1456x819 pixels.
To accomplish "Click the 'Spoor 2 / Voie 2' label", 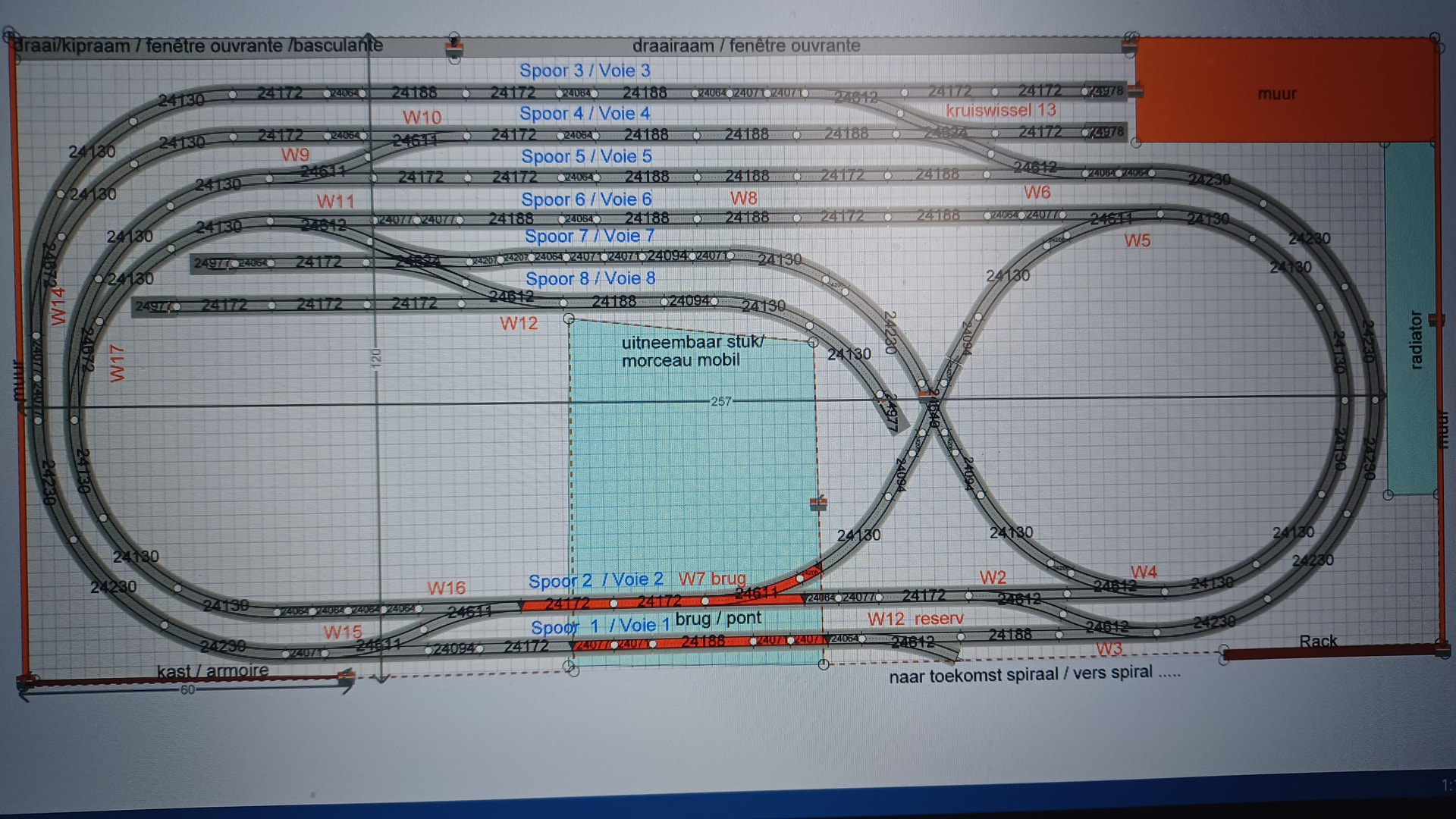I will [x=595, y=580].
